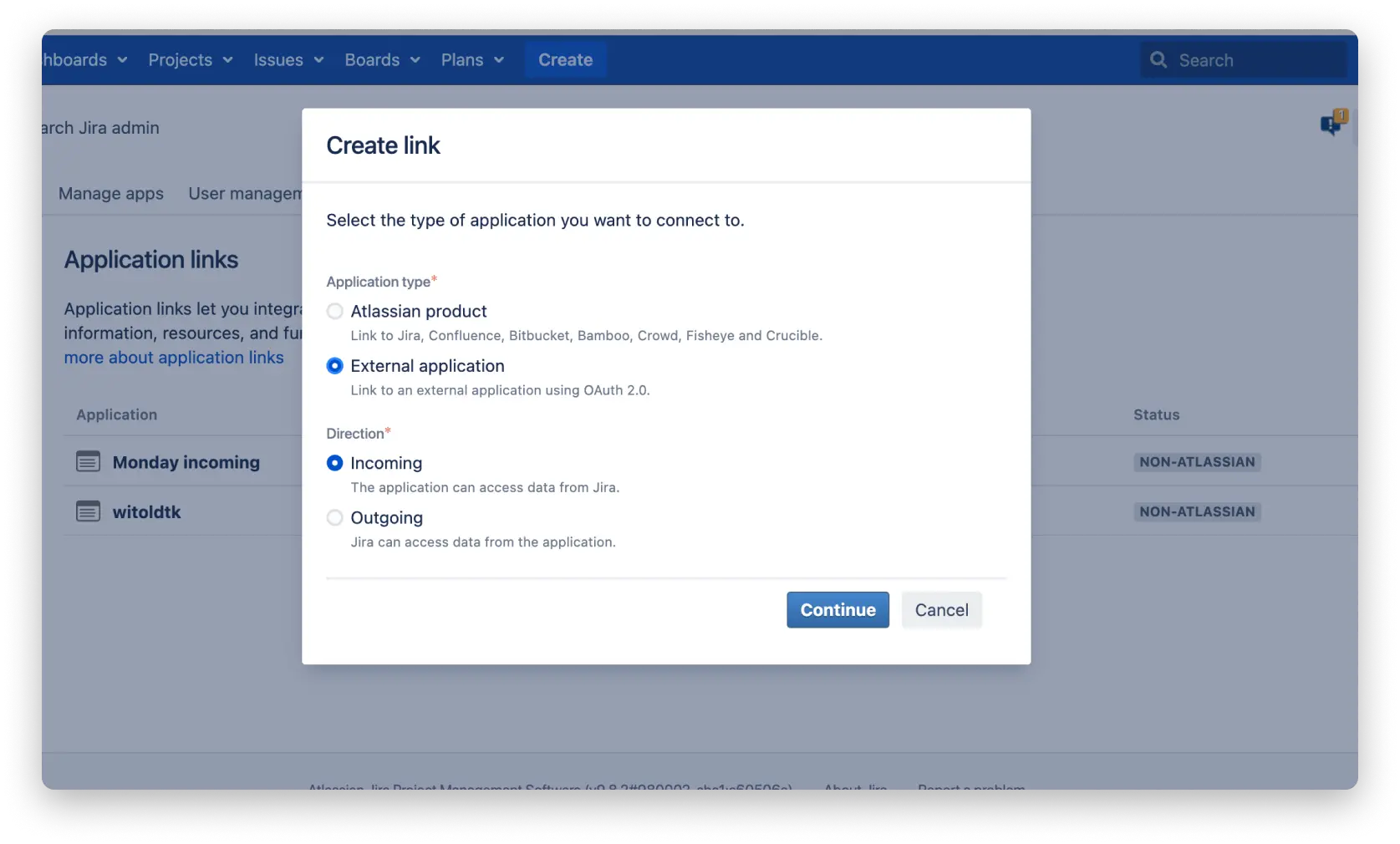Open Monday incoming application link
Image resolution: width=1400 pixels, height=844 pixels.
click(x=186, y=462)
